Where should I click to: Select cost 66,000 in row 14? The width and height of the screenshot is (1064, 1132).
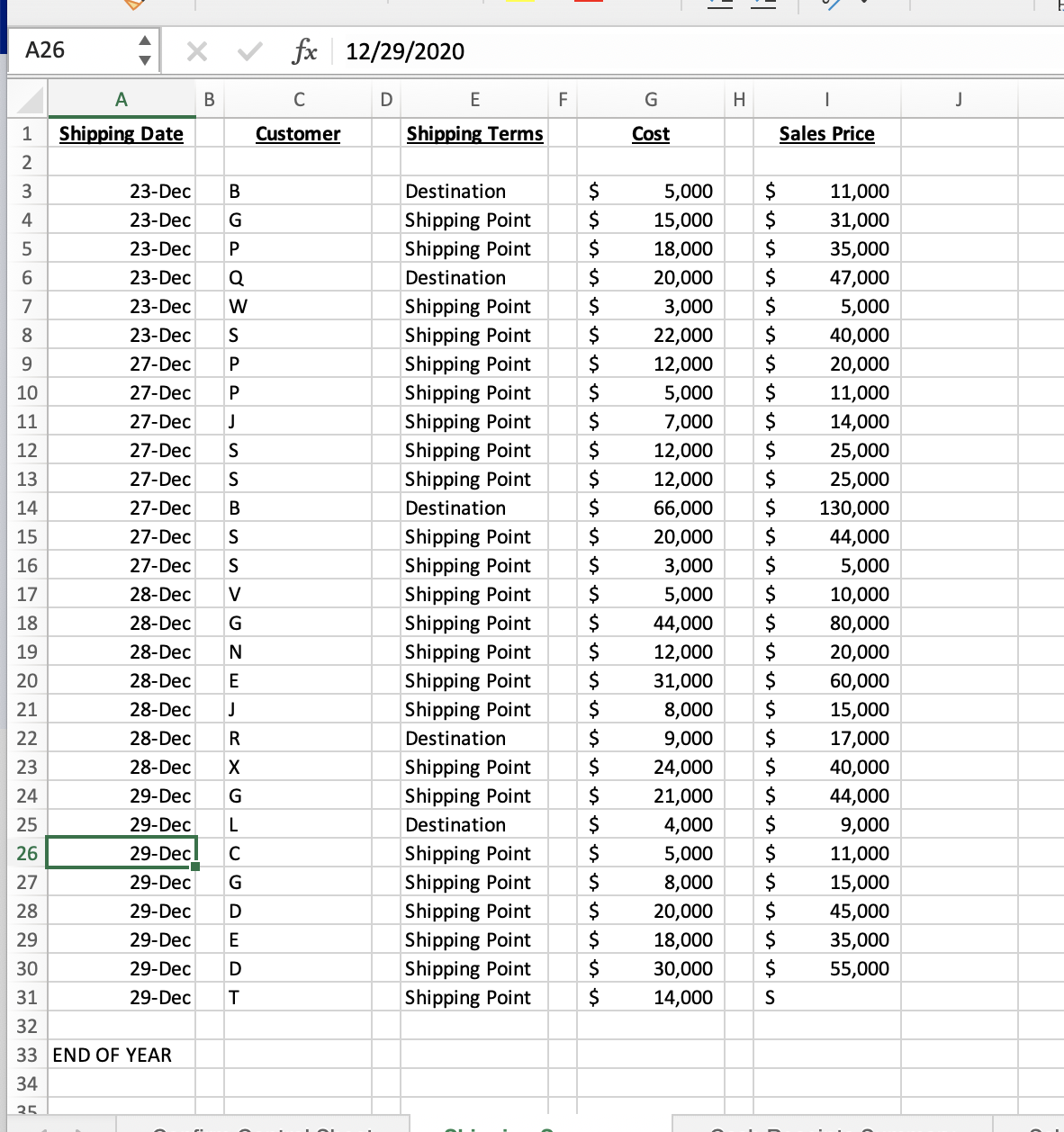point(651,508)
